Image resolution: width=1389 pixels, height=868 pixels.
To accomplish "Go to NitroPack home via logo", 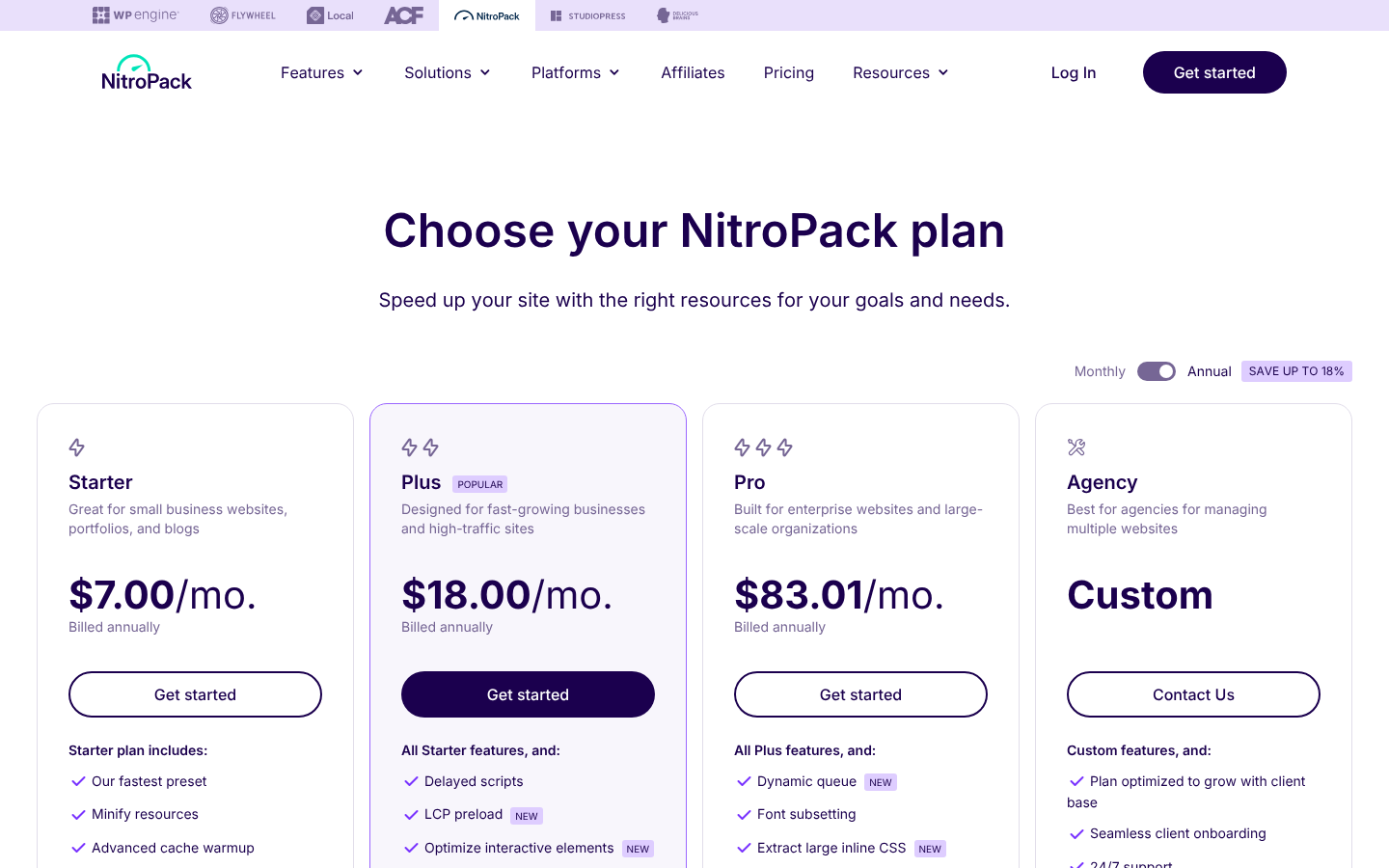I will pyautogui.click(x=147, y=72).
